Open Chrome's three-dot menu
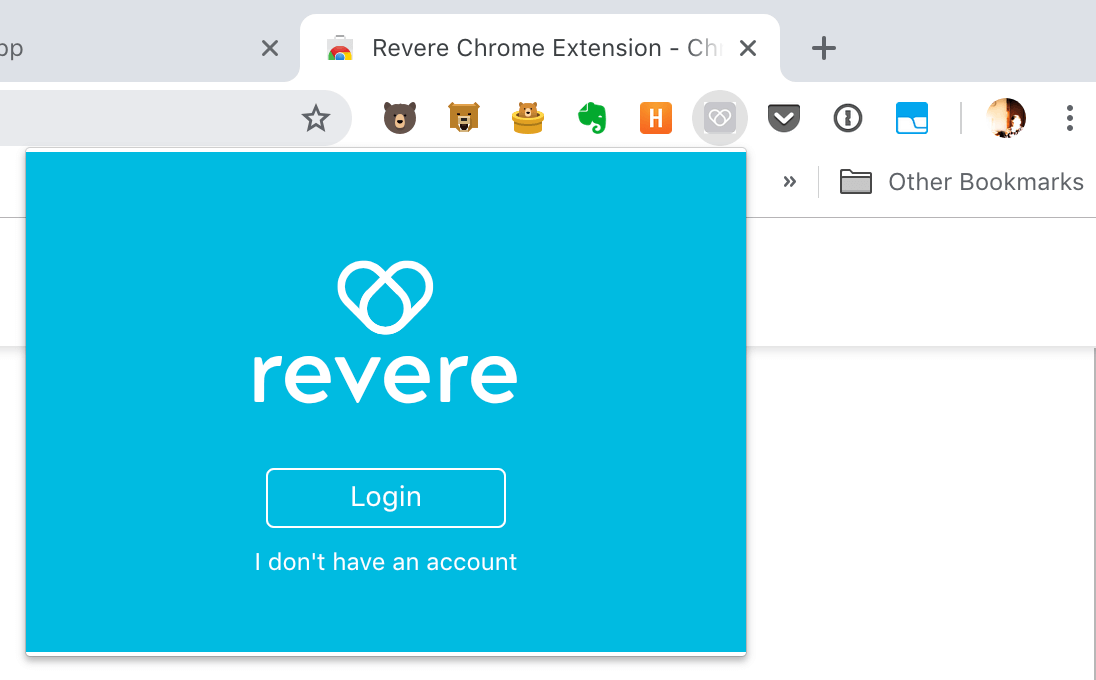Screen dimensions: 1096x680 [x=1069, y=118]
